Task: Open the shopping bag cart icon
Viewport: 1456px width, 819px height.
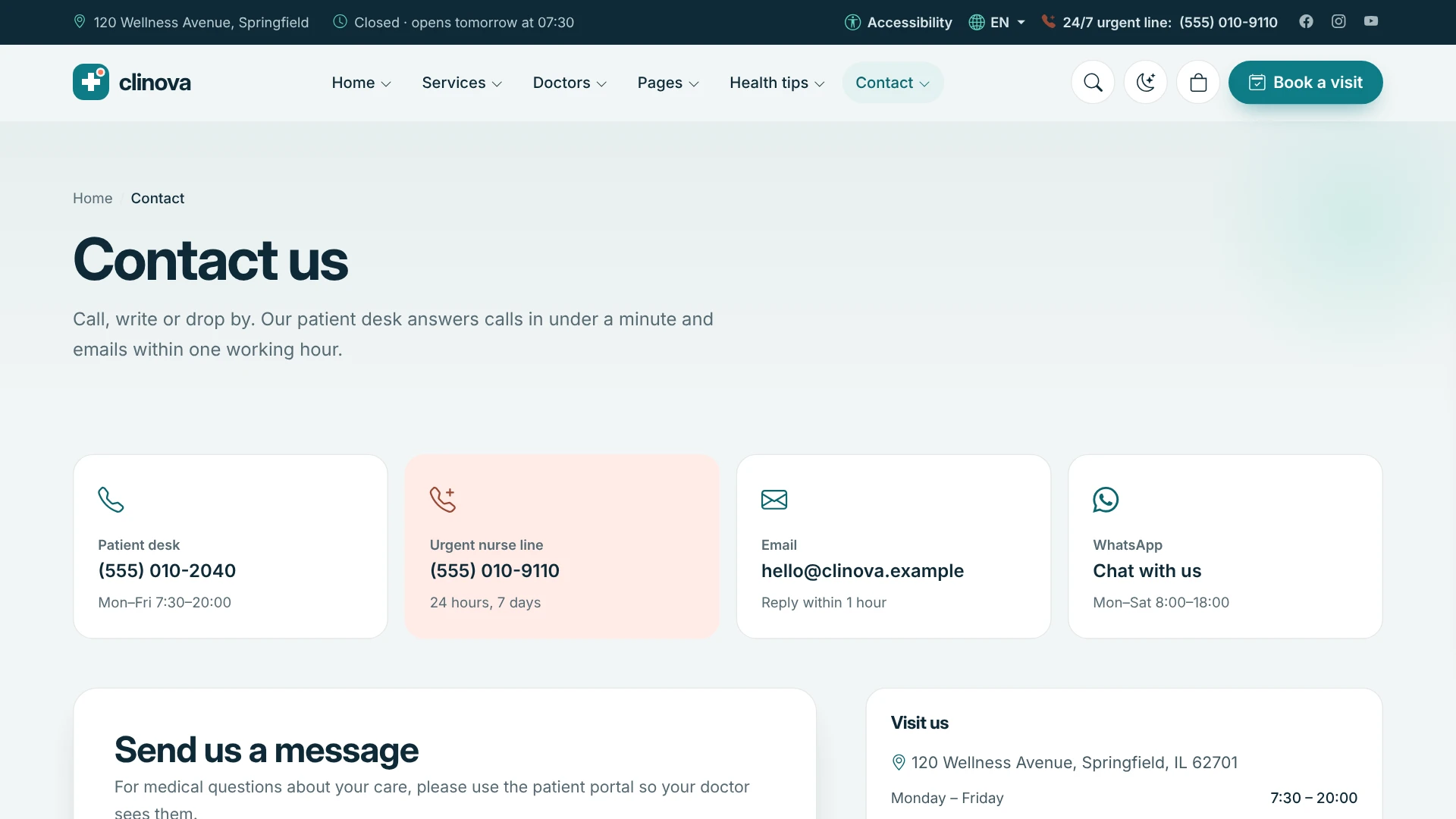Action: point(1198,83)
